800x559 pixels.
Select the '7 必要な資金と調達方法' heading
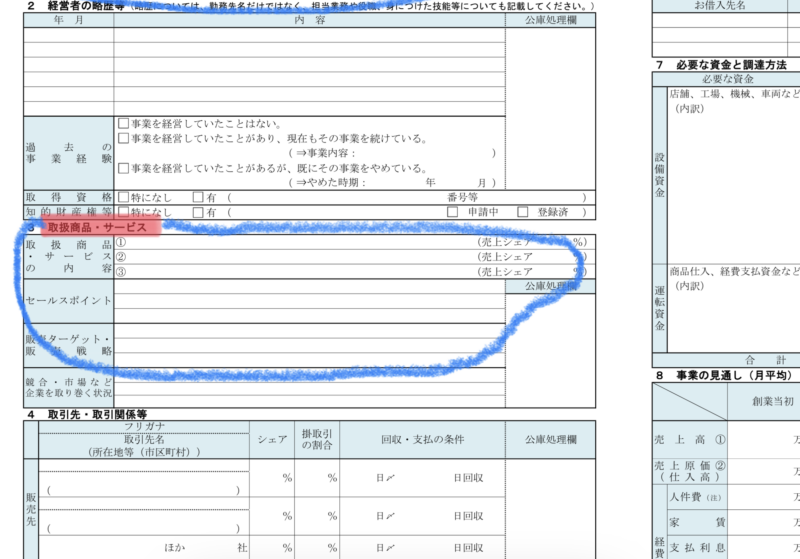[x=721, y=65]
